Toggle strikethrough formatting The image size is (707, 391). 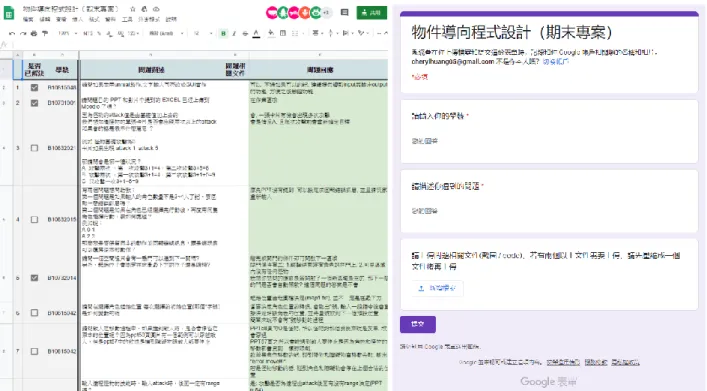point(245,33)
